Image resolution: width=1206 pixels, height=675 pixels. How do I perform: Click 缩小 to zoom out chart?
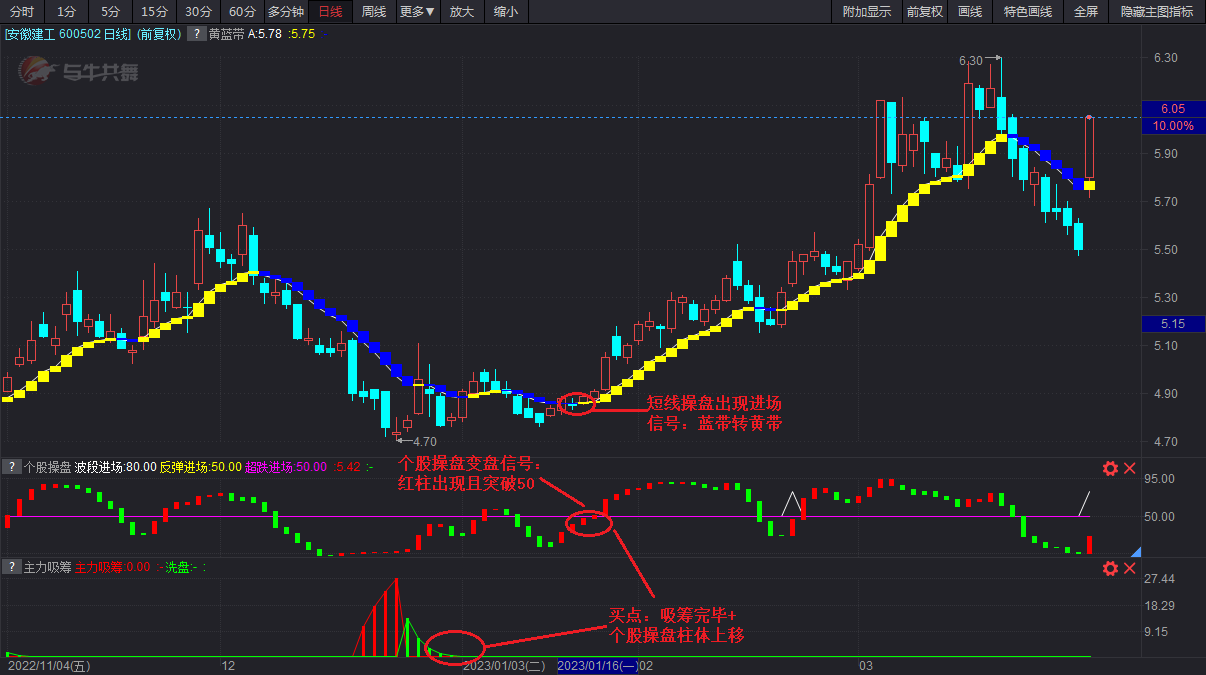click(x=506, y=12)
